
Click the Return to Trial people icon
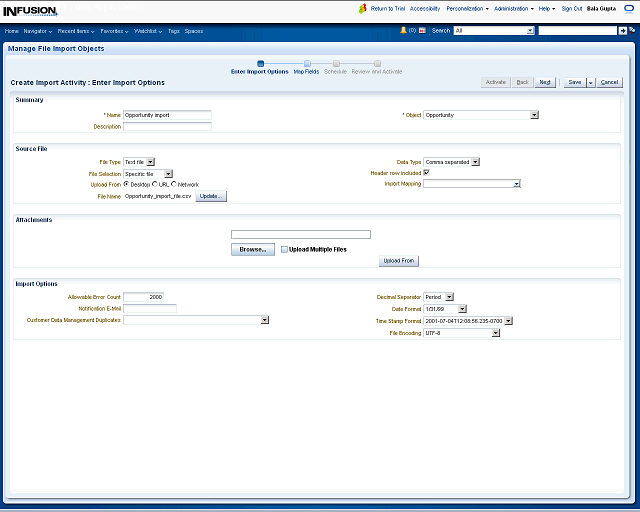point(363,8)
